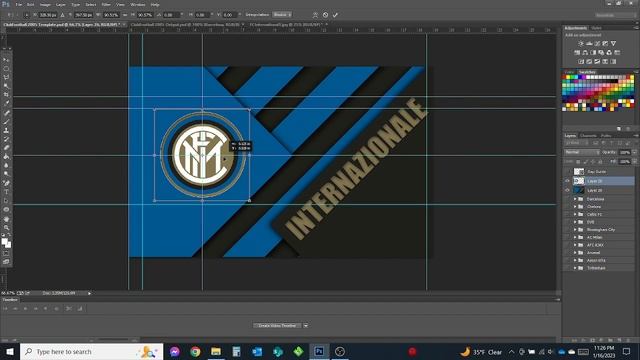
Task: Select the Eyedropper tool
Action: [x=6, y=103]
